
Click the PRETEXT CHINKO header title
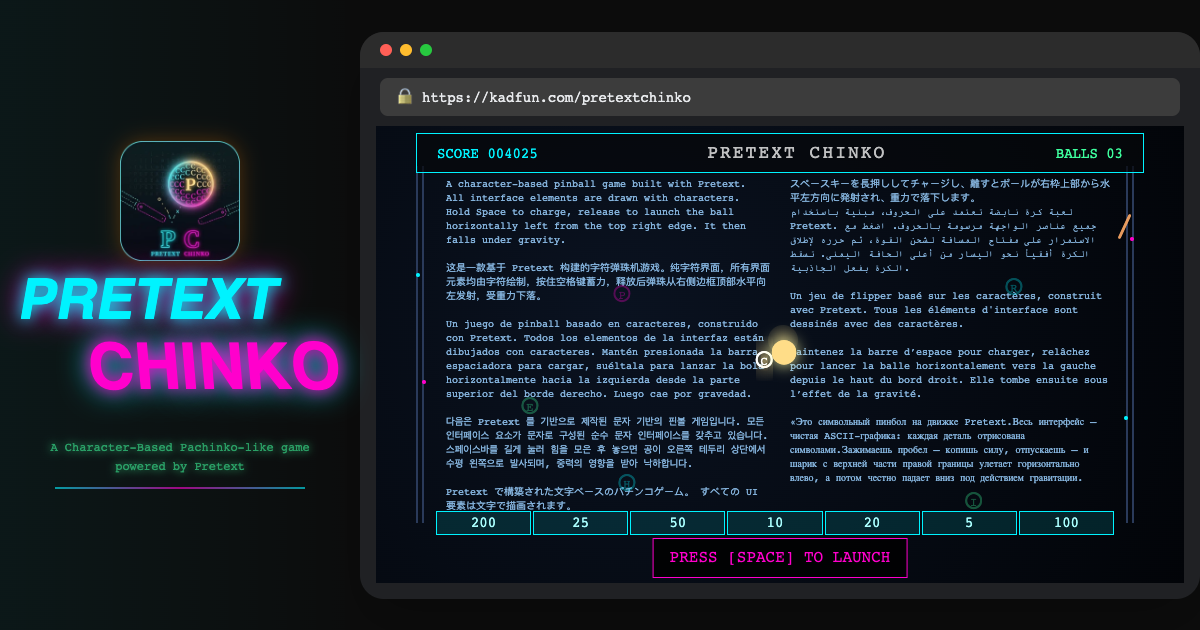pos(795,152)
